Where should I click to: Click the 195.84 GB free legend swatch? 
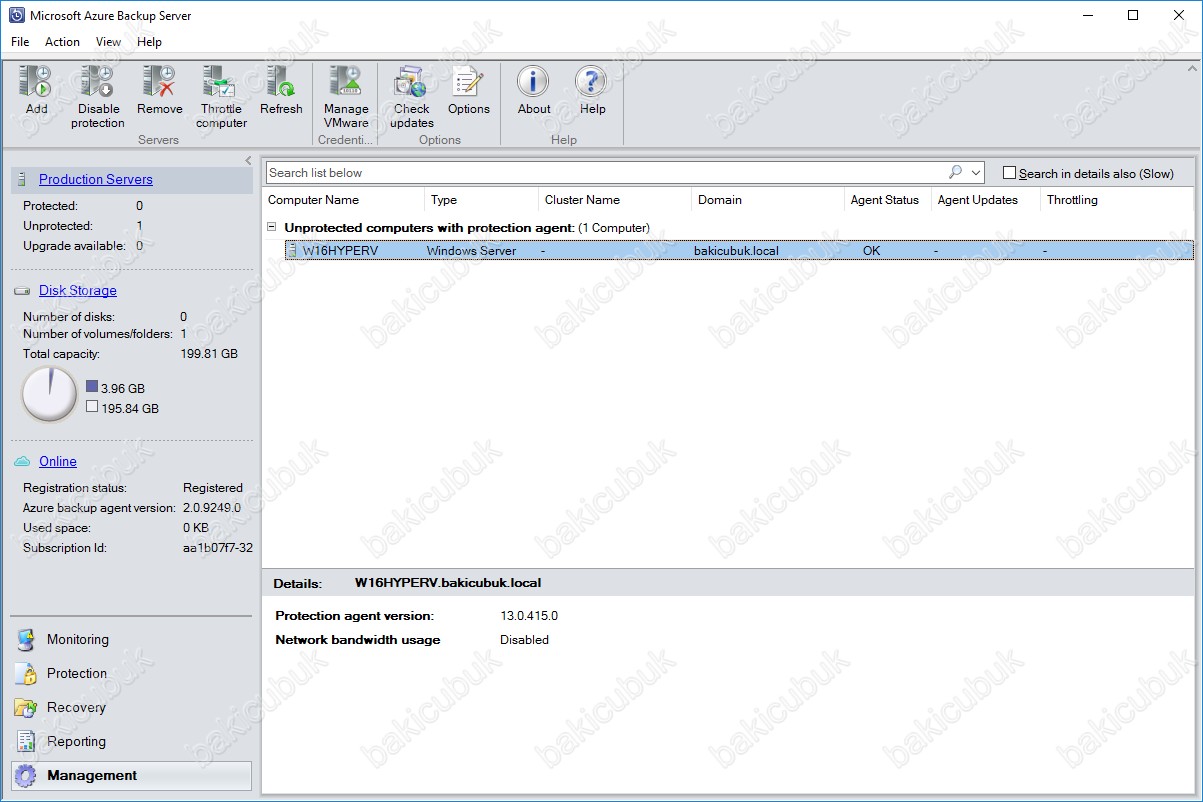click(x=92, y=407)
